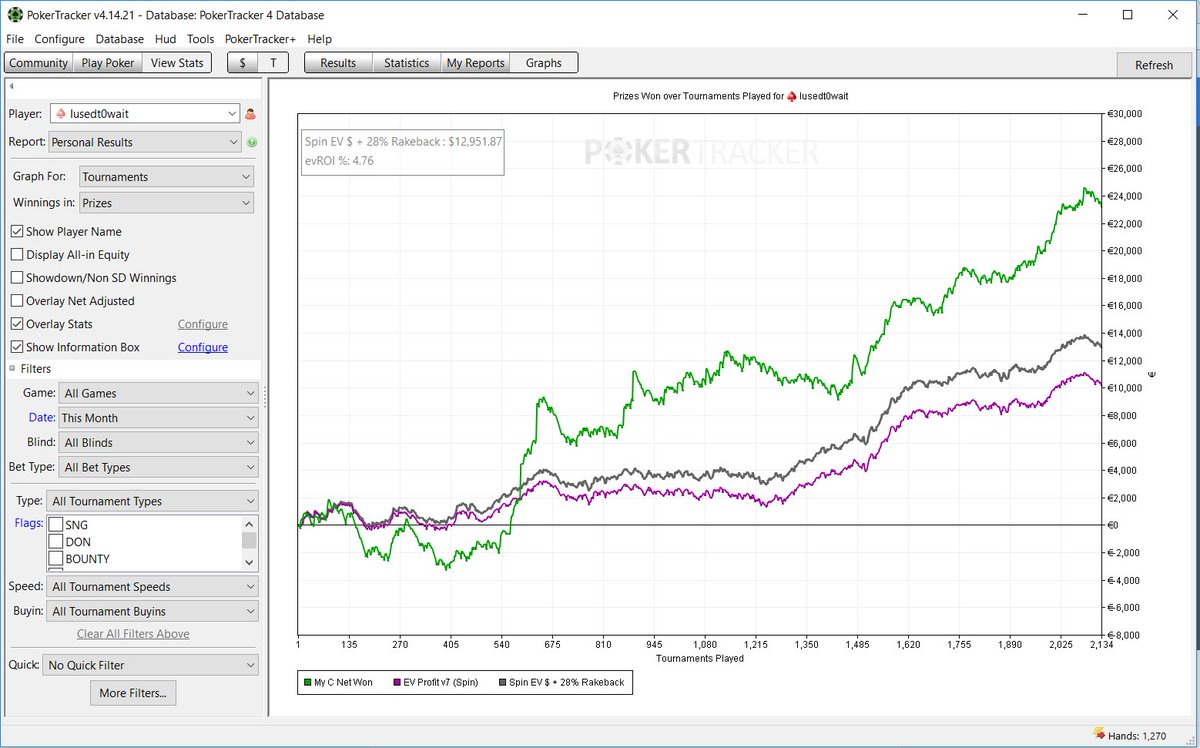Click the hands status icon in status bar
This screenshot has height=748, width=1200.
1098,735
